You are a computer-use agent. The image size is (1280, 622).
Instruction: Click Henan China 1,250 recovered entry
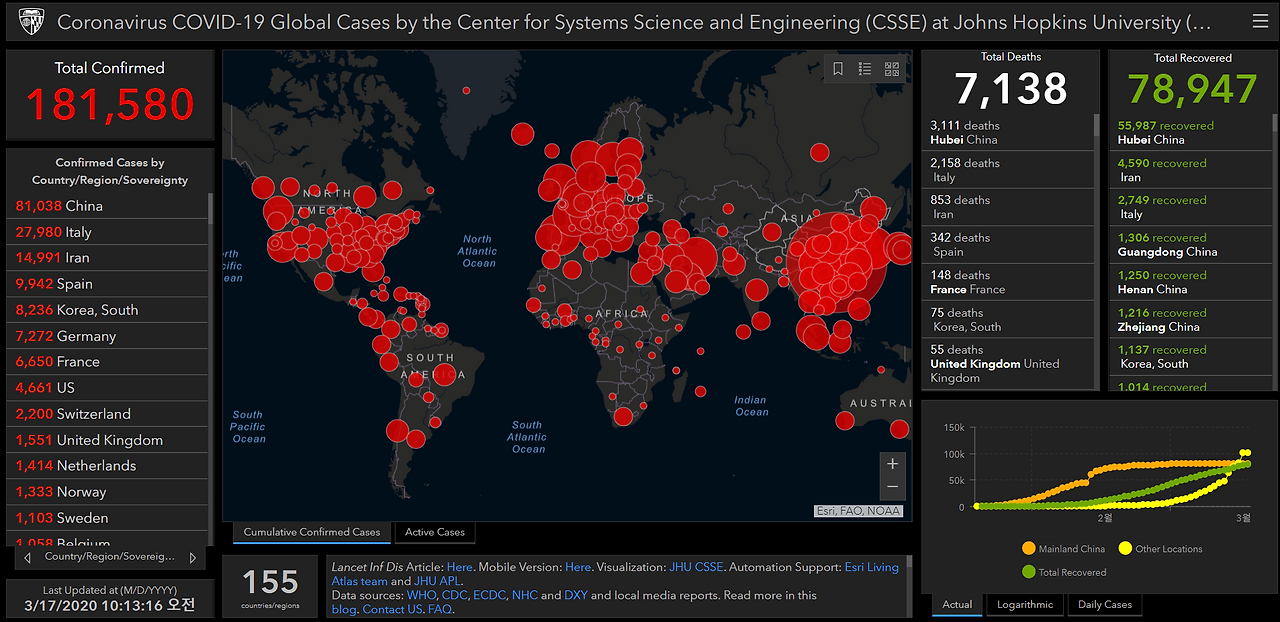pos(1190,282)
